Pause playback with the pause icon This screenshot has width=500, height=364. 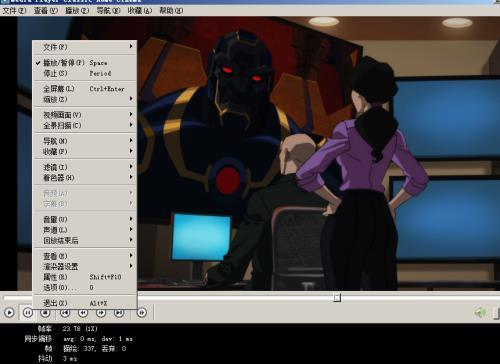coord(27,313)
